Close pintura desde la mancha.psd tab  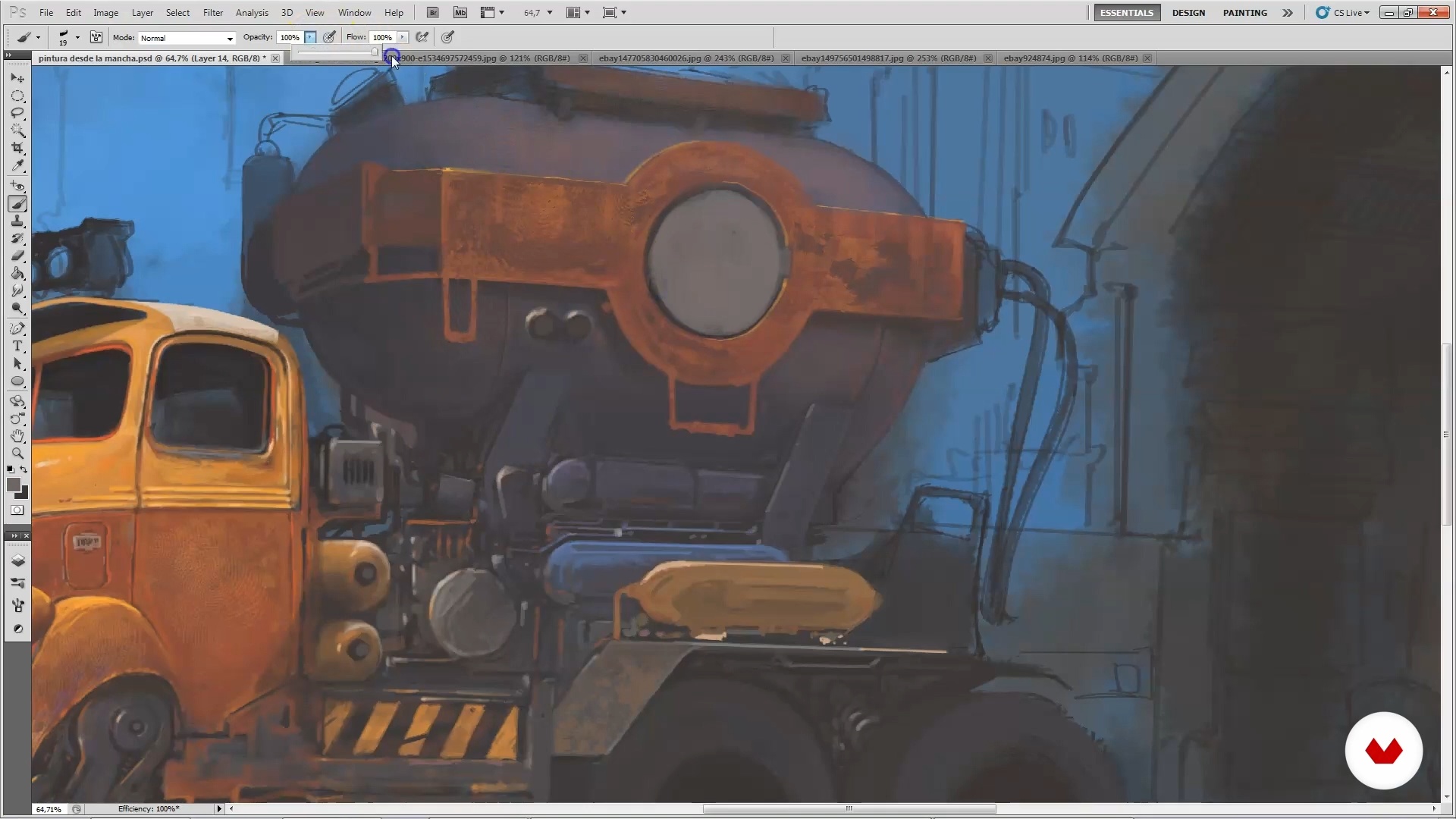pyautogui.click(x=275, y=58)
